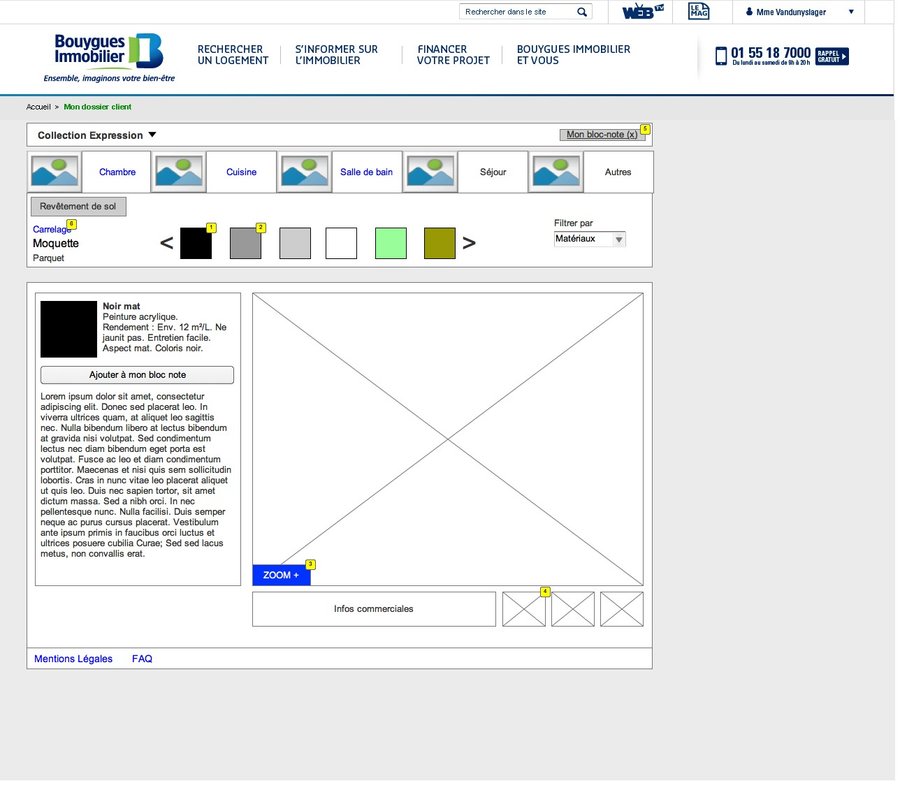Open the FAQ link
The width and height of the screenshot is (900, 785).
tap(142, 659)
